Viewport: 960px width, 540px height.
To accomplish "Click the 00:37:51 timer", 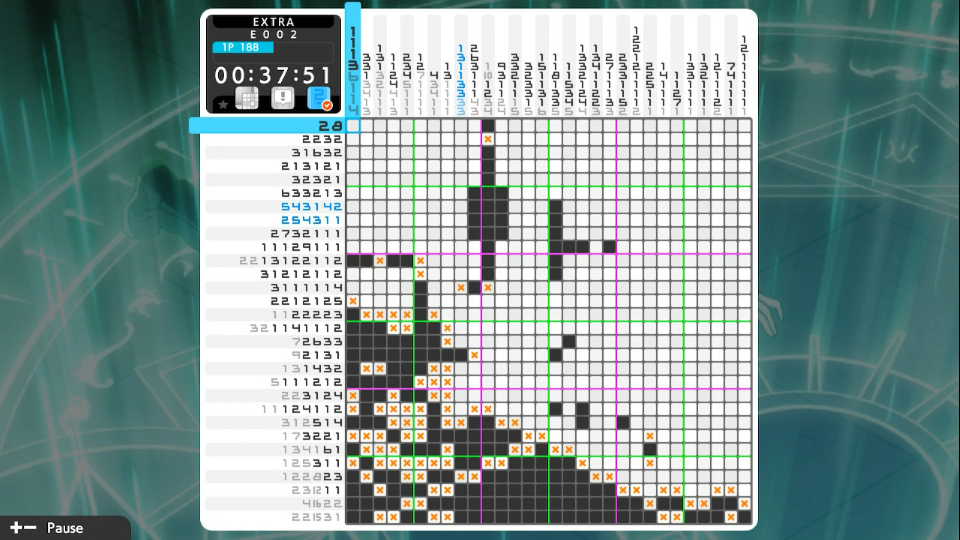I will tap(273, 75).
